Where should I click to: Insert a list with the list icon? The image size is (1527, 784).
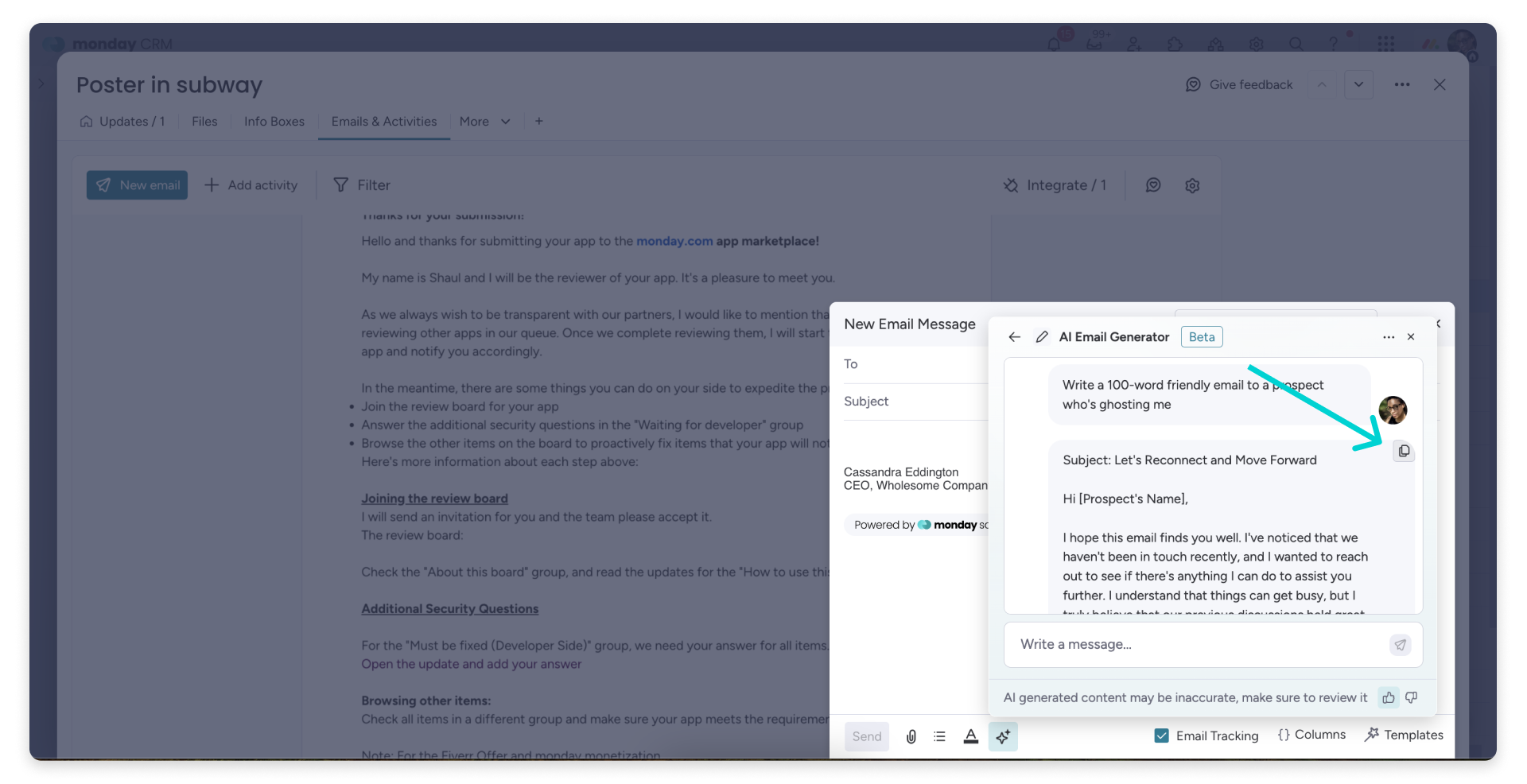click(x=940, y=736)
